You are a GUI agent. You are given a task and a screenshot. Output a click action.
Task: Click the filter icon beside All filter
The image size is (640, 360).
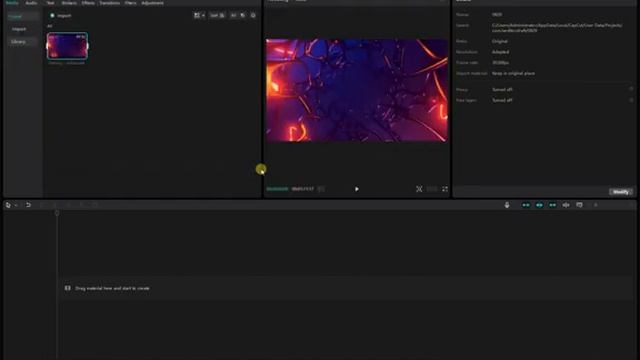point(242,16)
